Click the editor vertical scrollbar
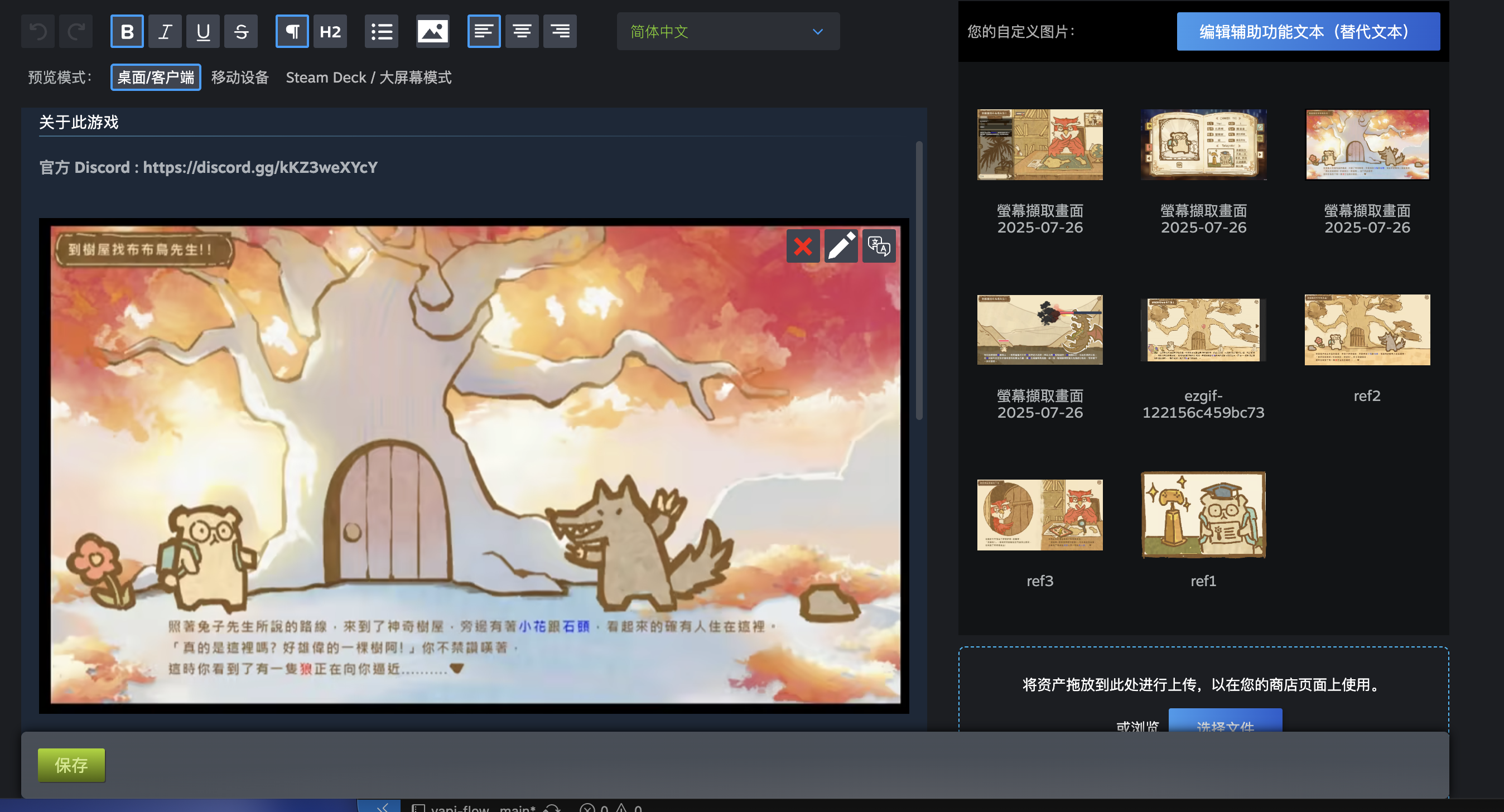Image resolution: width=1504 pixels, height=812 pixels. pos(919,280)
